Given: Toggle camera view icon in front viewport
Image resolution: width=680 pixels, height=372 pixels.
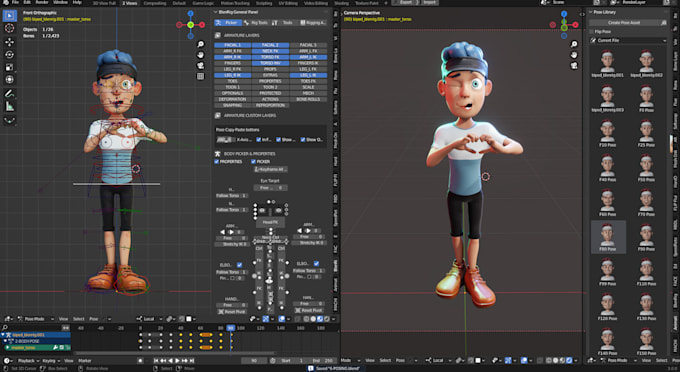Looking at the screenshot, I should (x=200, y=65).
